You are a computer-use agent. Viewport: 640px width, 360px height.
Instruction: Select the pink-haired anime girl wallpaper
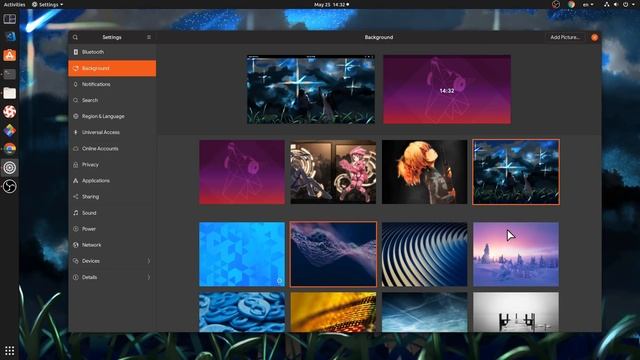tap(333, 172)
